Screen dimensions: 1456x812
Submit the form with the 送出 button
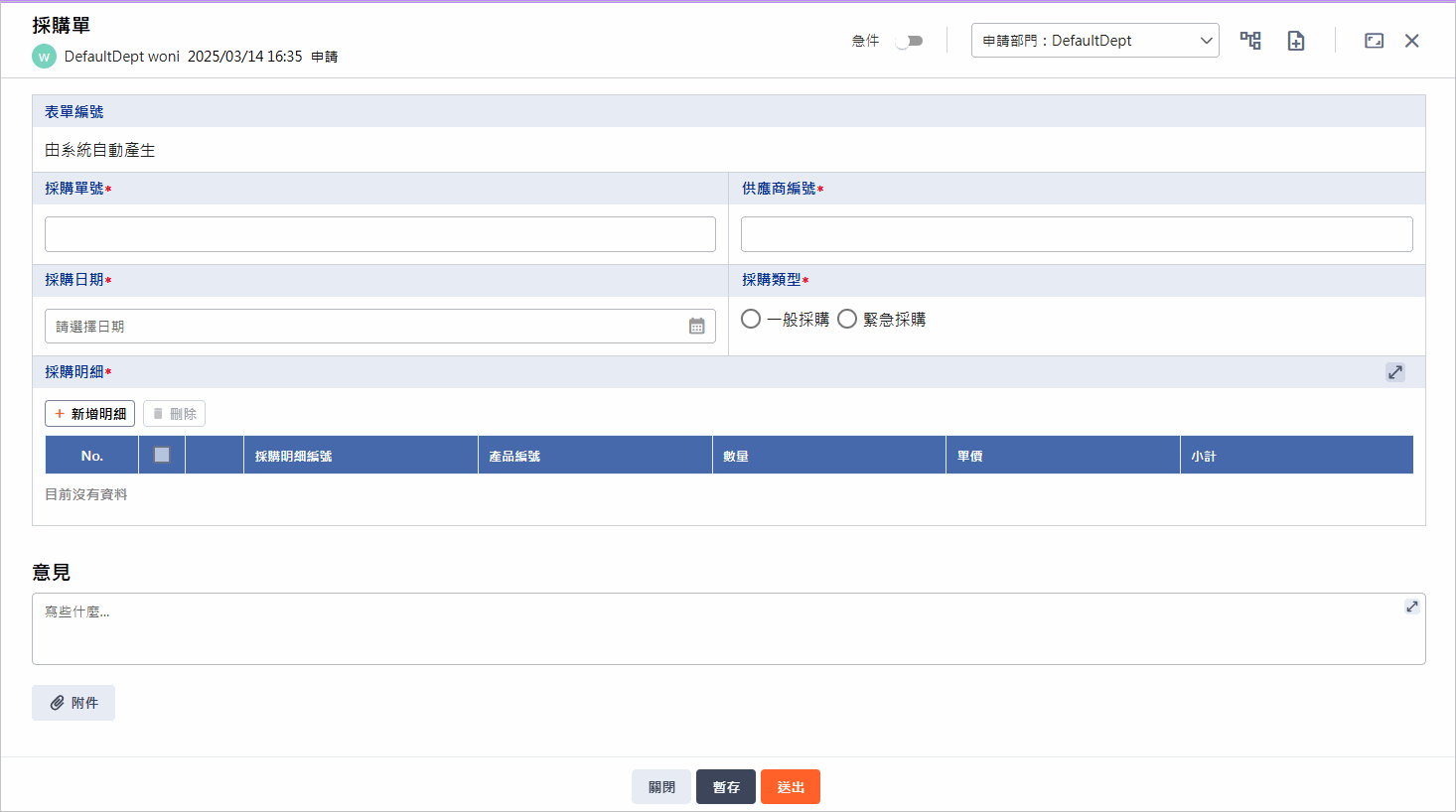(790, 786)
